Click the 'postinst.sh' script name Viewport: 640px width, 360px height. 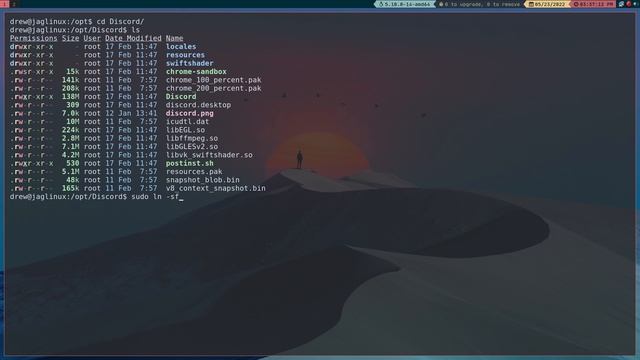pyautogui.click(x=189, y=163)
